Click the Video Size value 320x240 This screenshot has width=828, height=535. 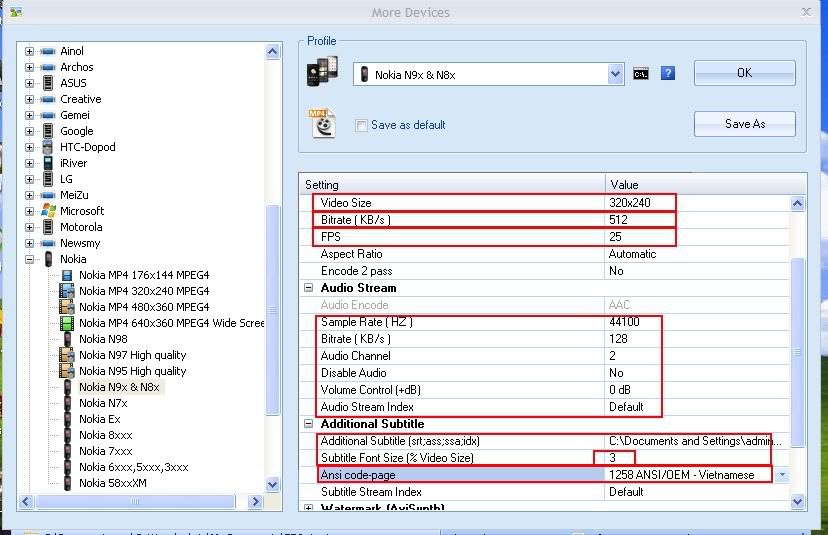click(x=630, y=203)
